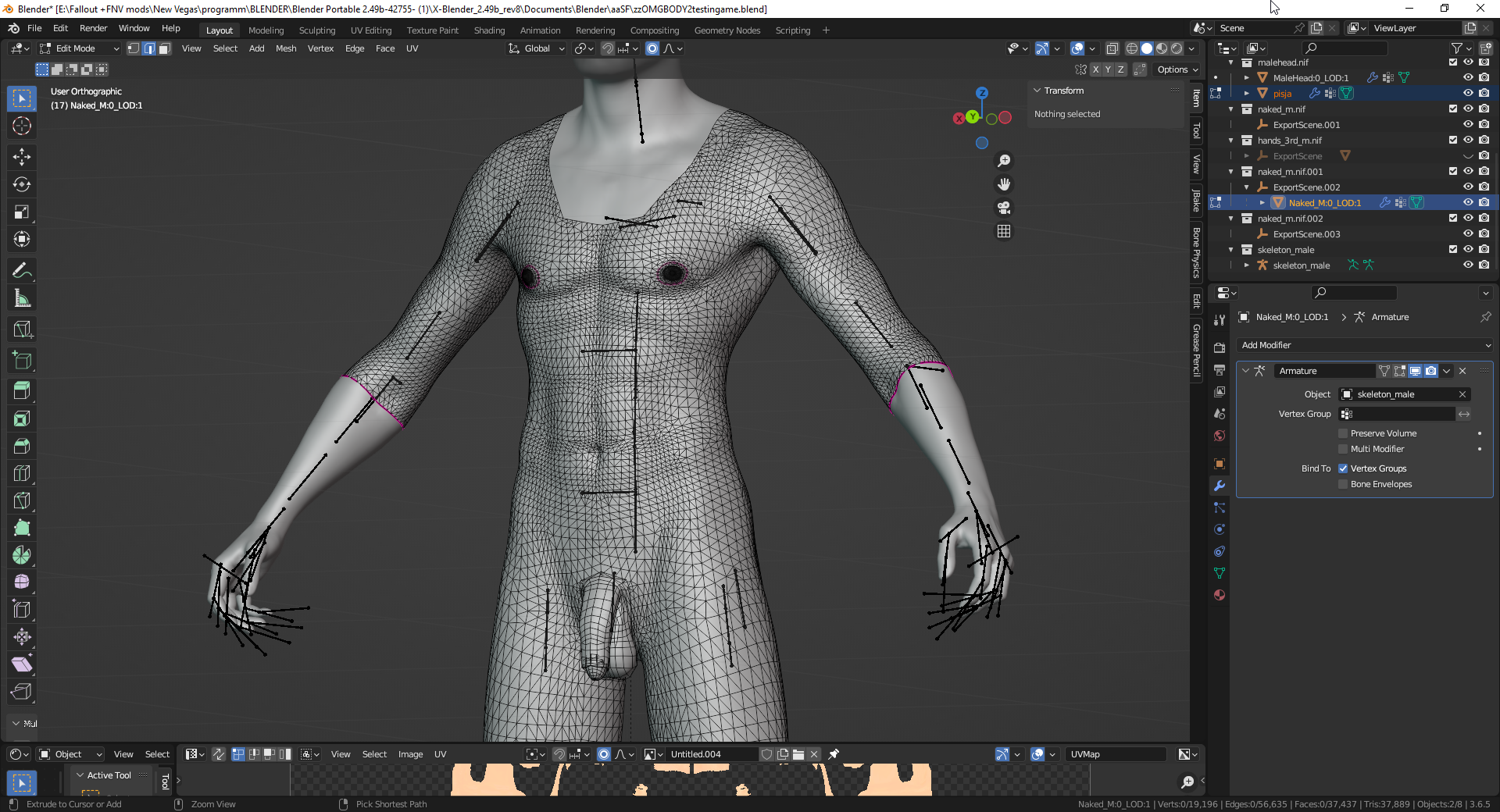
Task: Select the Smooth tool
Action: (22, 582)
